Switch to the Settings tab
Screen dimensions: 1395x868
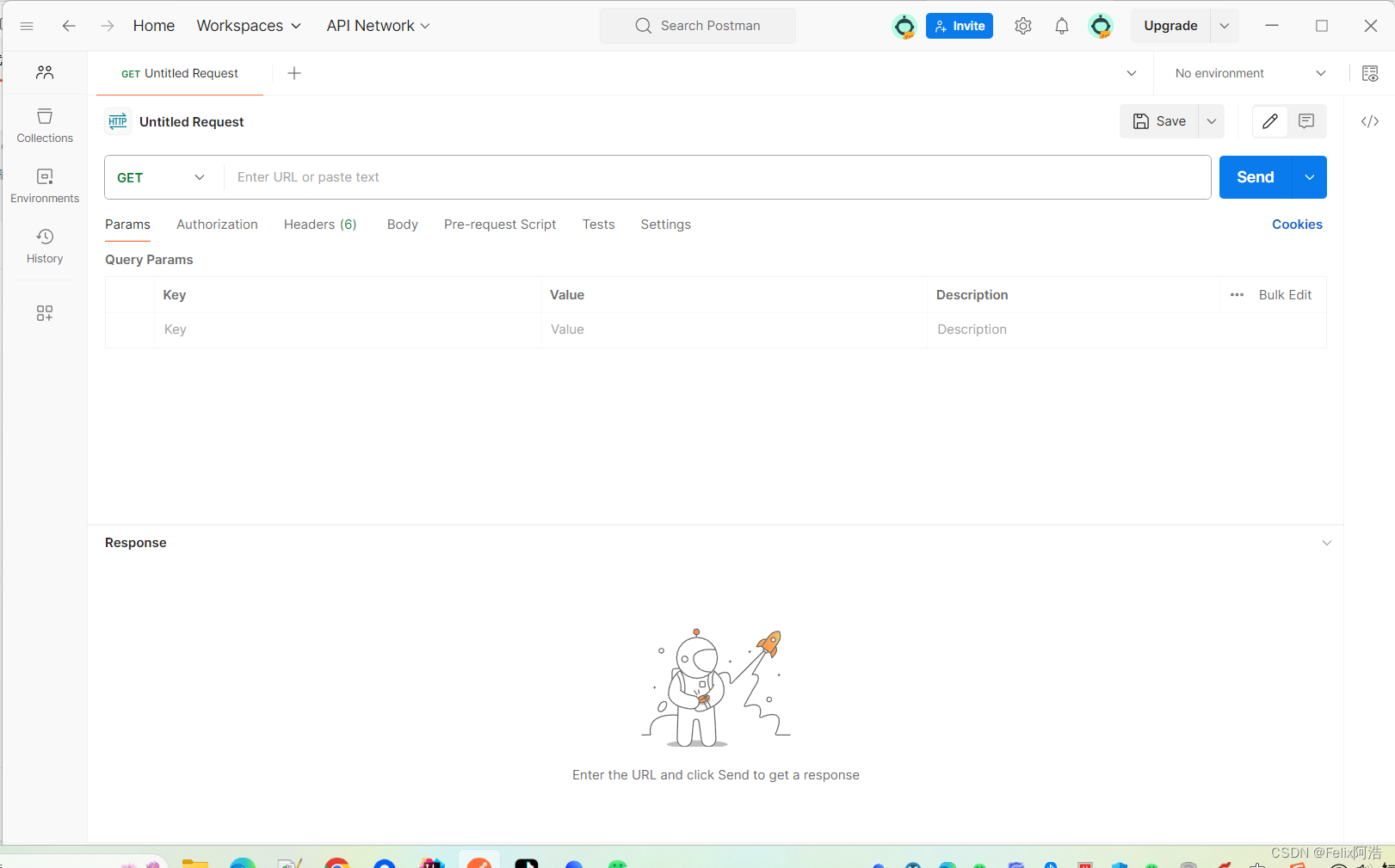point(666,225)
